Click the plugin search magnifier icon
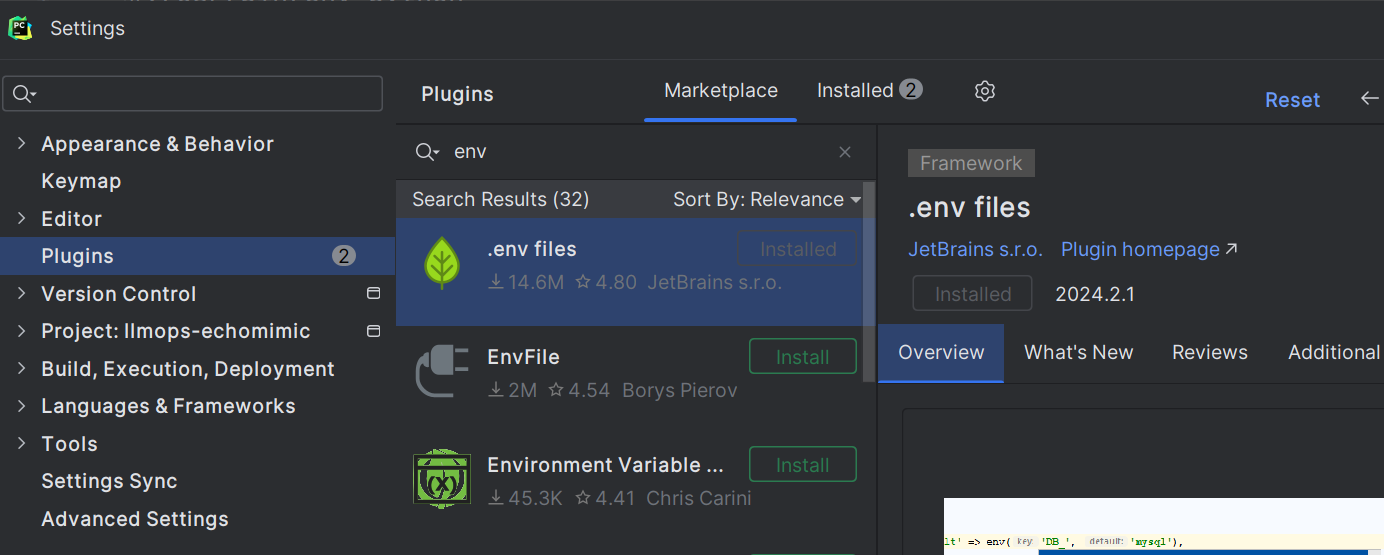This screenshot has width=1384, height=555. click(x=427, y=152)
